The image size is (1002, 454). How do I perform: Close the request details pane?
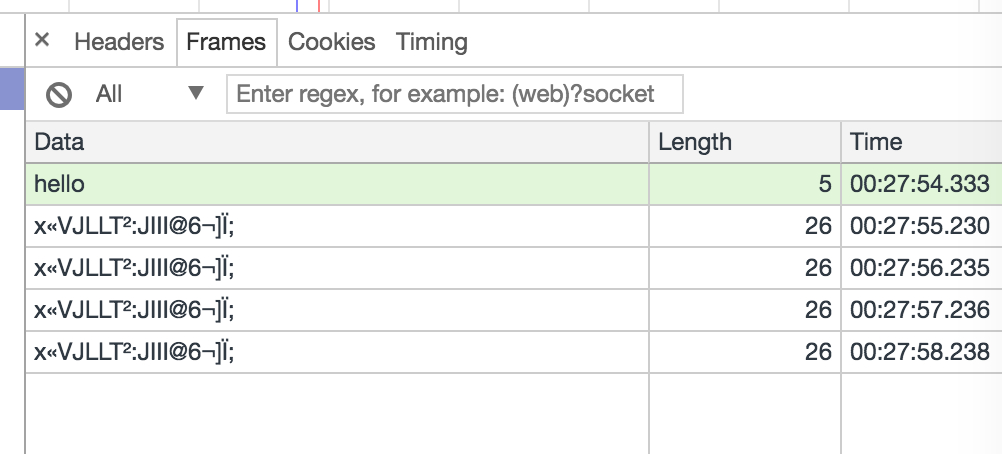click(x=42, y=40)
